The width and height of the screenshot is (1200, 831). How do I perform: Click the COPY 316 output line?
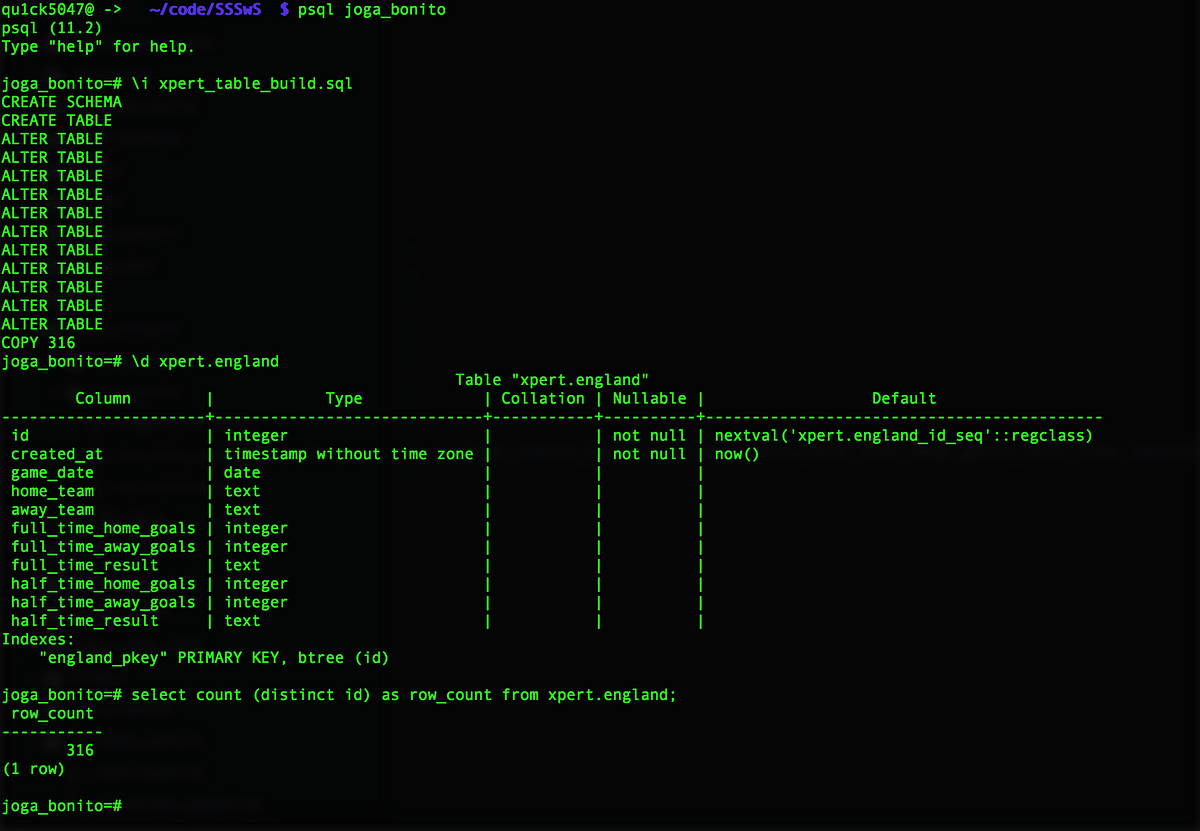pyautogui.click(x=39, y=342)
